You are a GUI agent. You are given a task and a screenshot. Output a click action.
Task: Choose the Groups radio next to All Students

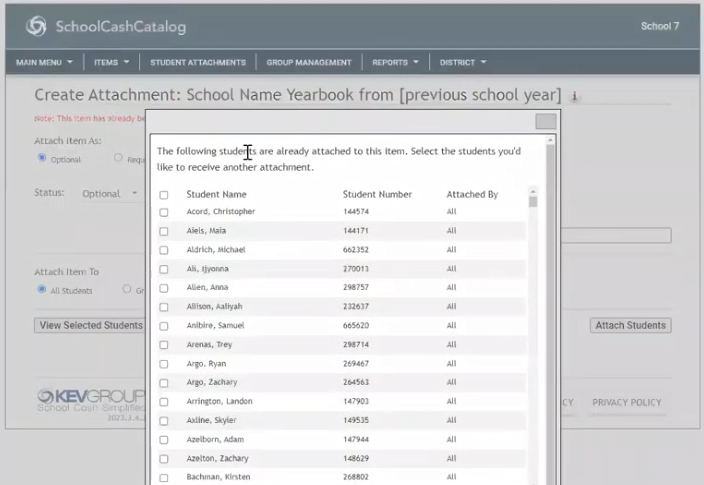pos(127,289)
